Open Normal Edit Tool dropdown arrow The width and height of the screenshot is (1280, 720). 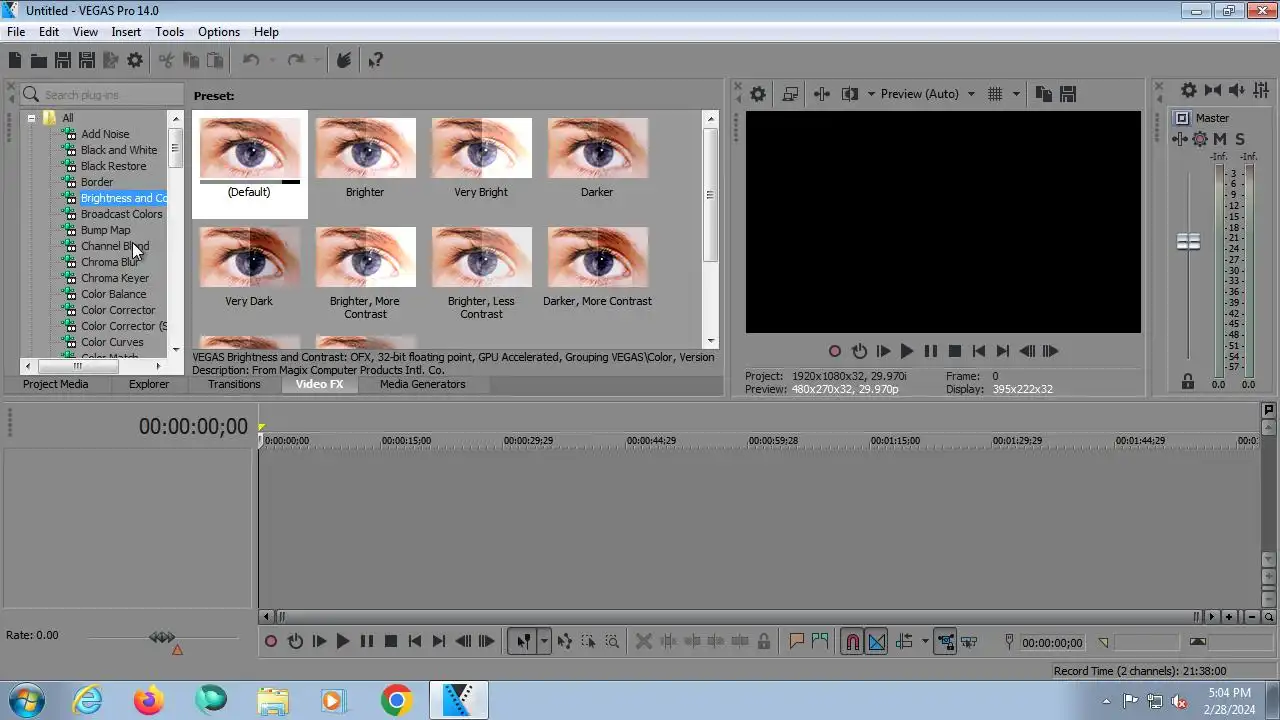pos(544,642)
